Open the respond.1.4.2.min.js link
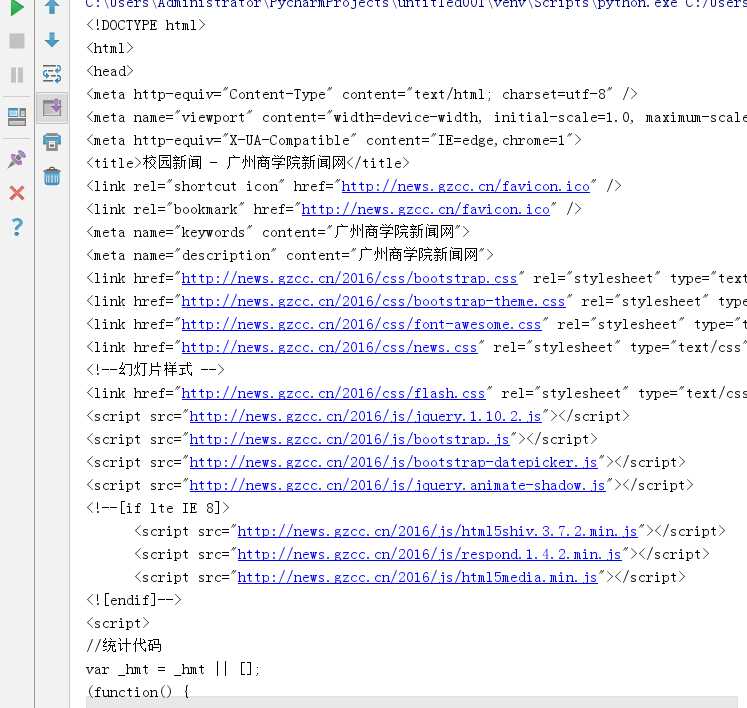The width and height of the screenshot is (747, 708). pos(429,554)
